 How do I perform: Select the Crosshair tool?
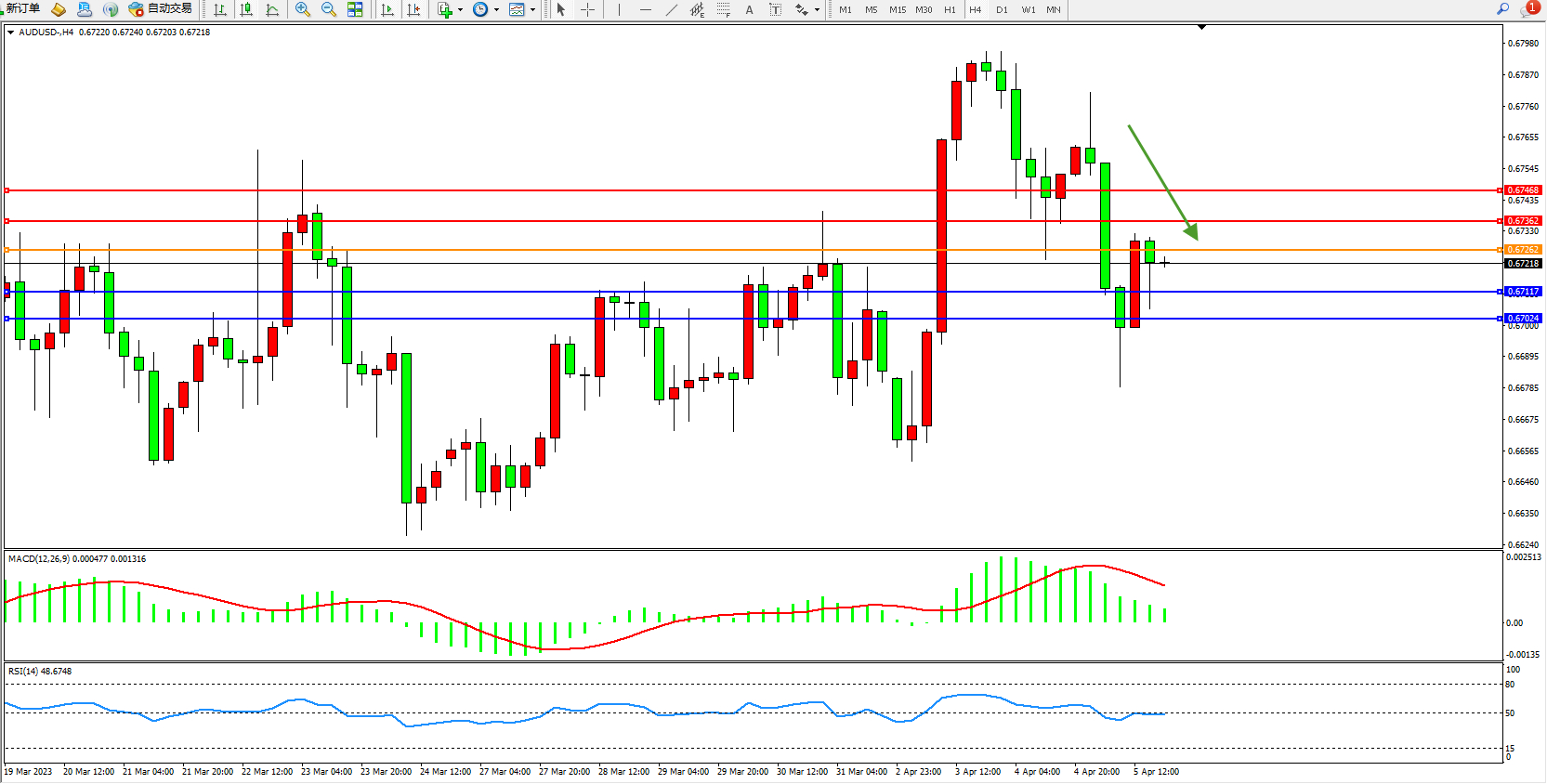(588, 9)
